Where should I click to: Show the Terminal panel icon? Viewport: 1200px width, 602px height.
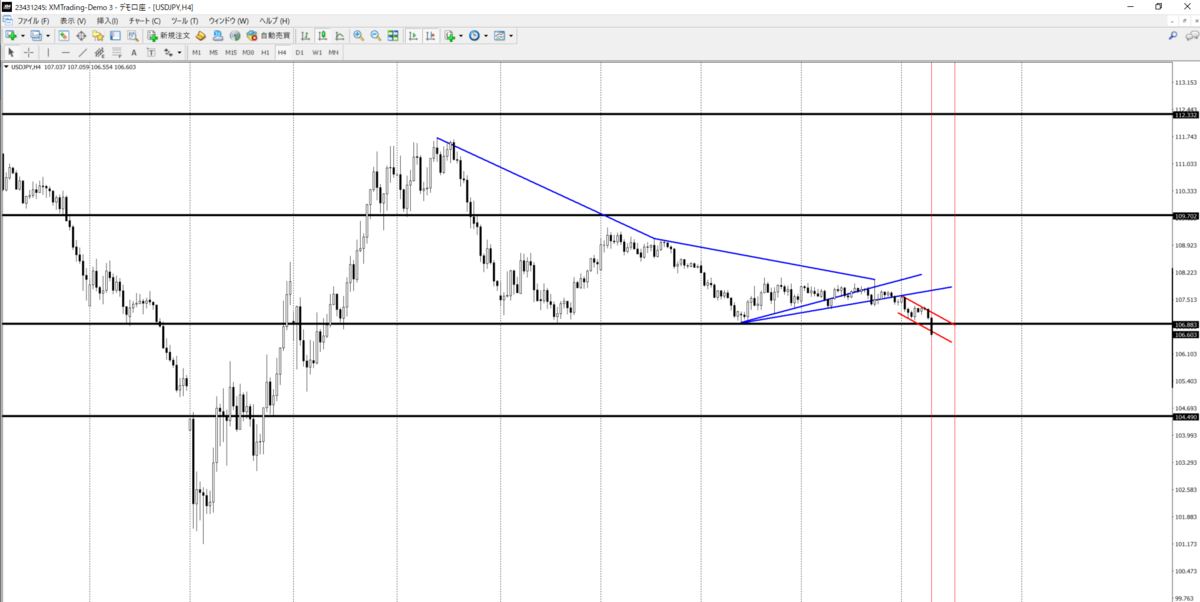pos(115,35)
